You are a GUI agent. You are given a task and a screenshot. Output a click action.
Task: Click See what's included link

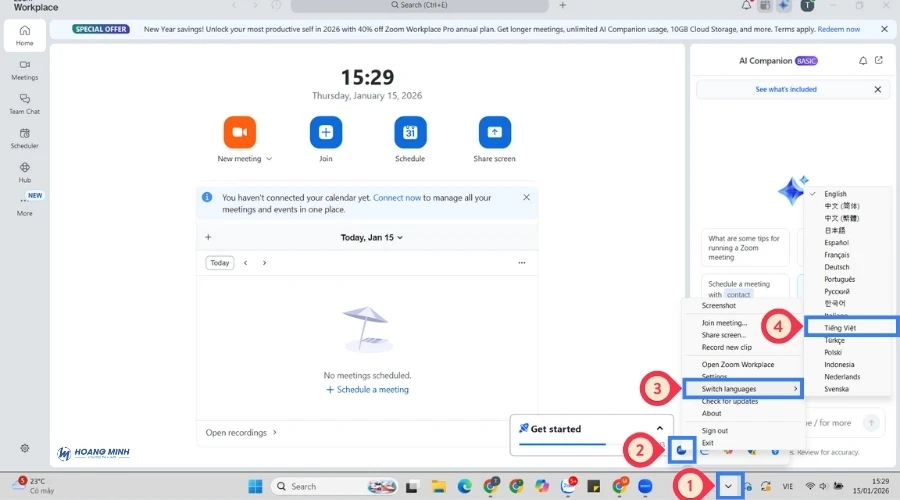coord(786,90)
